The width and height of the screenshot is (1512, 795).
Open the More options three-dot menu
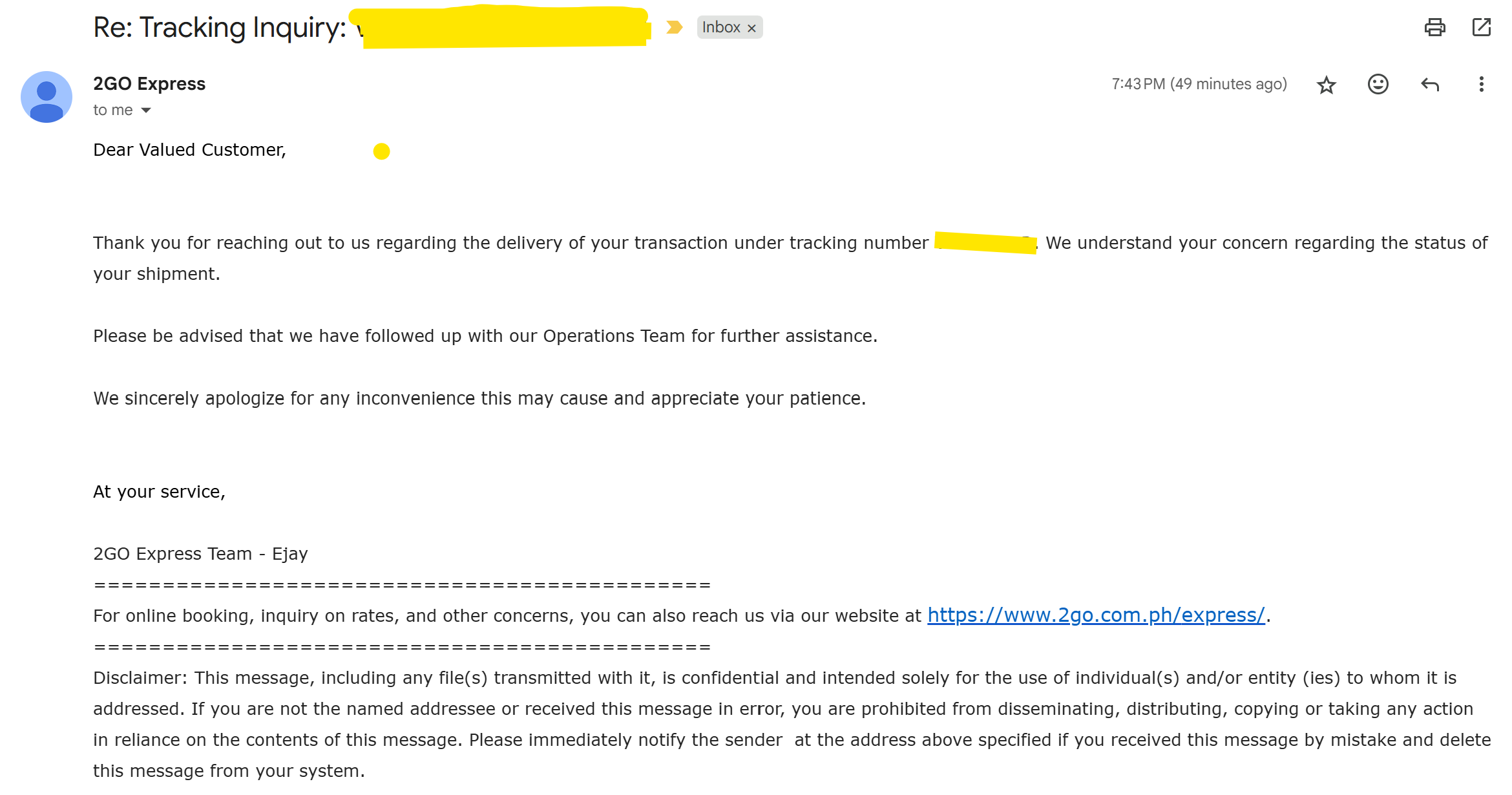pyautogui.click(x=1481, y=84)
